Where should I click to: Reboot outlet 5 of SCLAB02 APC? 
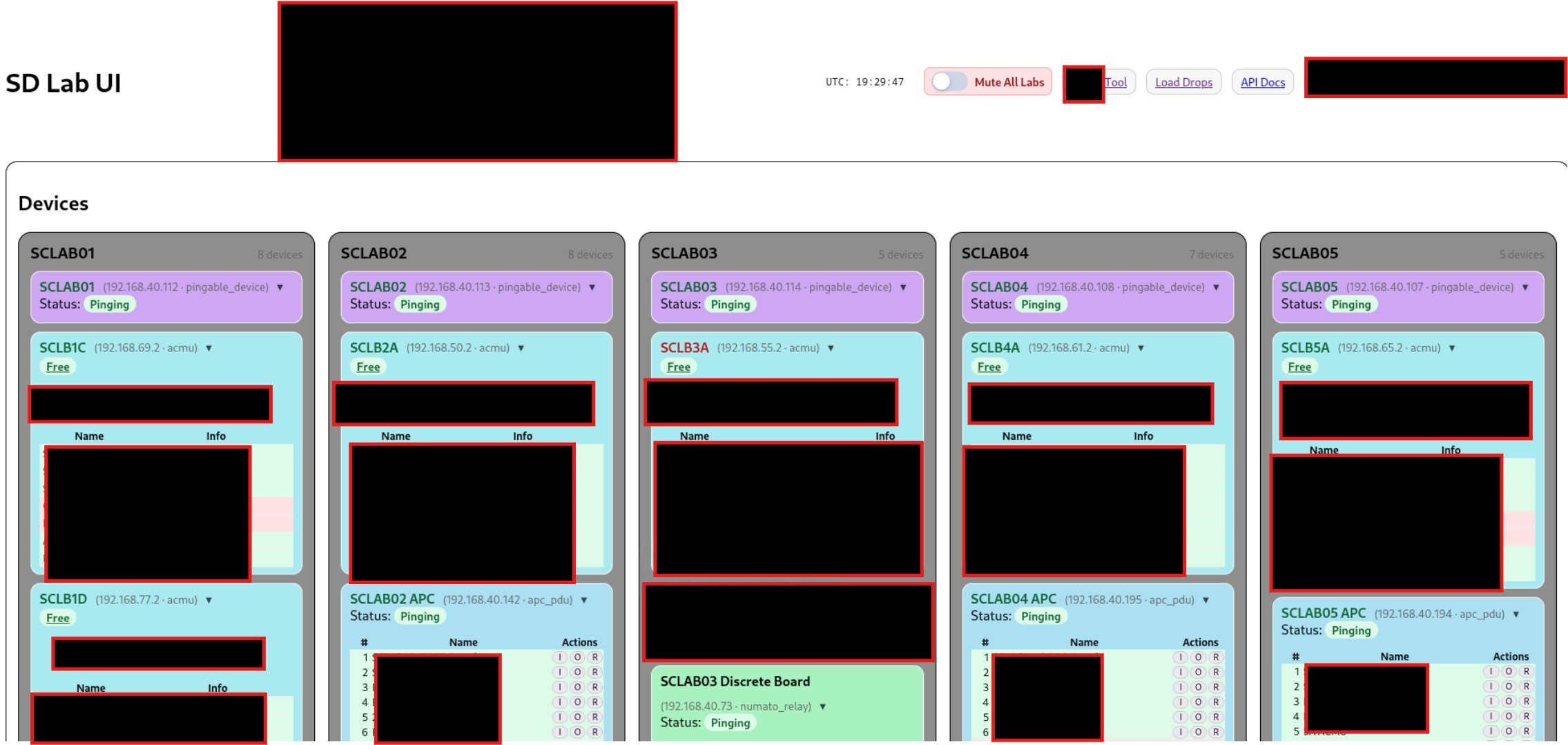point(594,717)
